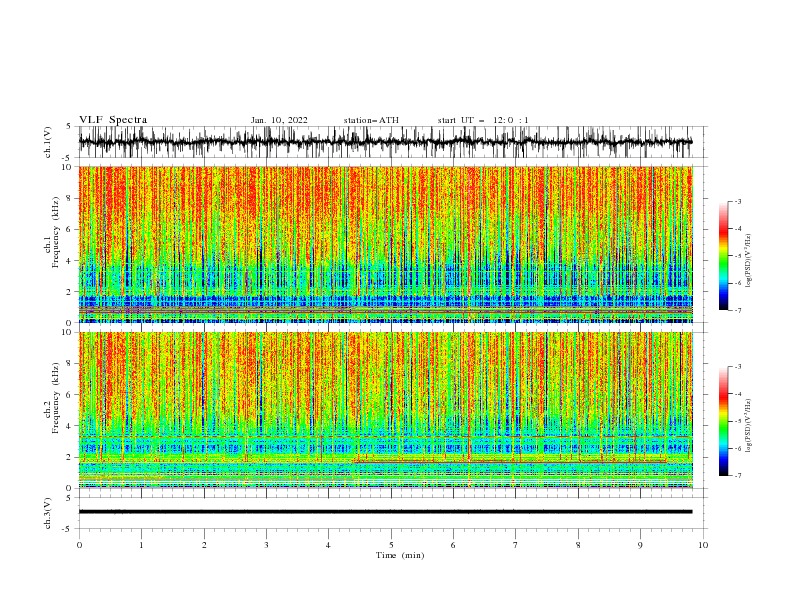
Task: Click the ch.1 voltage waveform trace
Action: pos(385,142)
